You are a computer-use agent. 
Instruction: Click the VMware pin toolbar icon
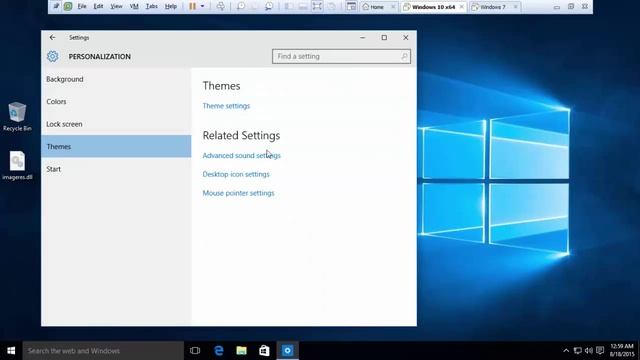(x=56, y=7)
